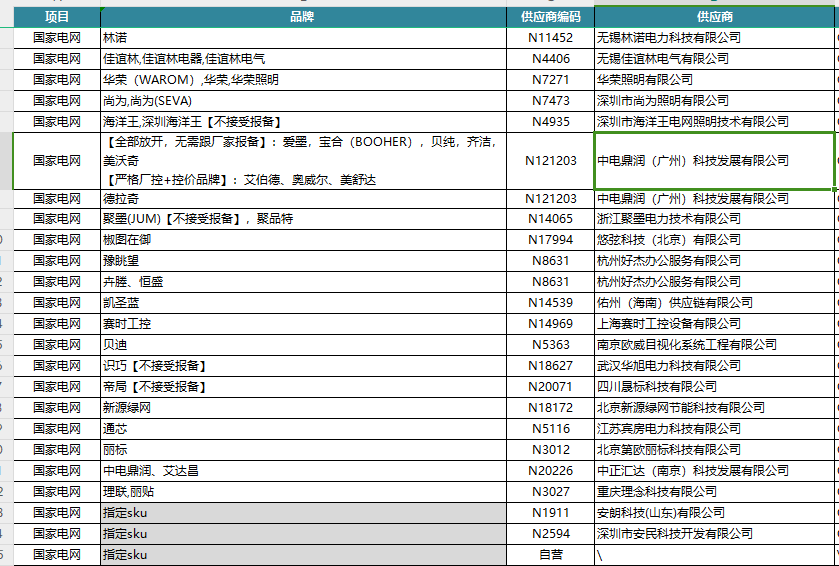This screenshot has height=566, width=839.
Task: Click supplier 浙江聚墨电力技术有限公司
Action: 714,219
